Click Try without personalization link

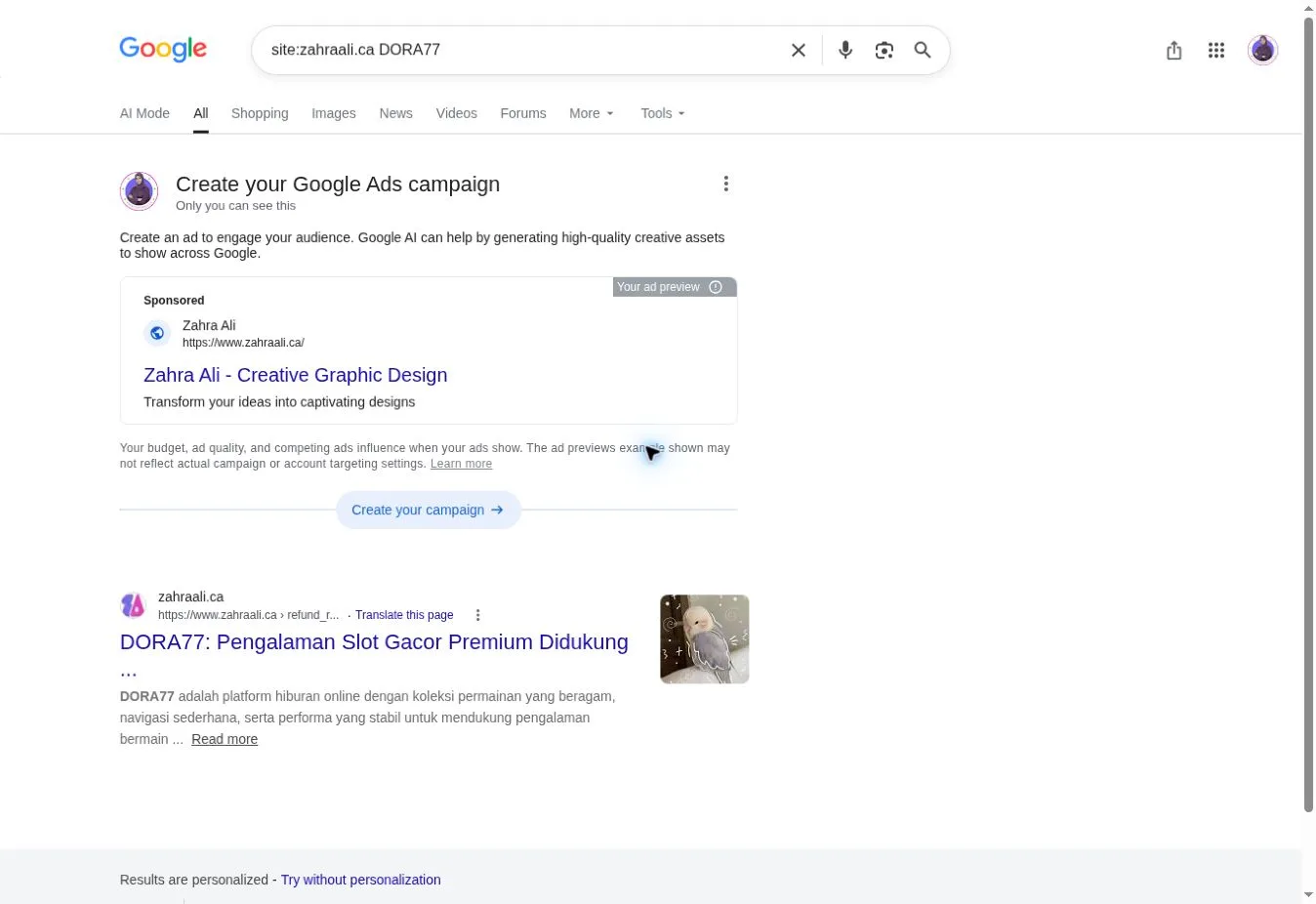pyautogui.click(x=360, y=880)
